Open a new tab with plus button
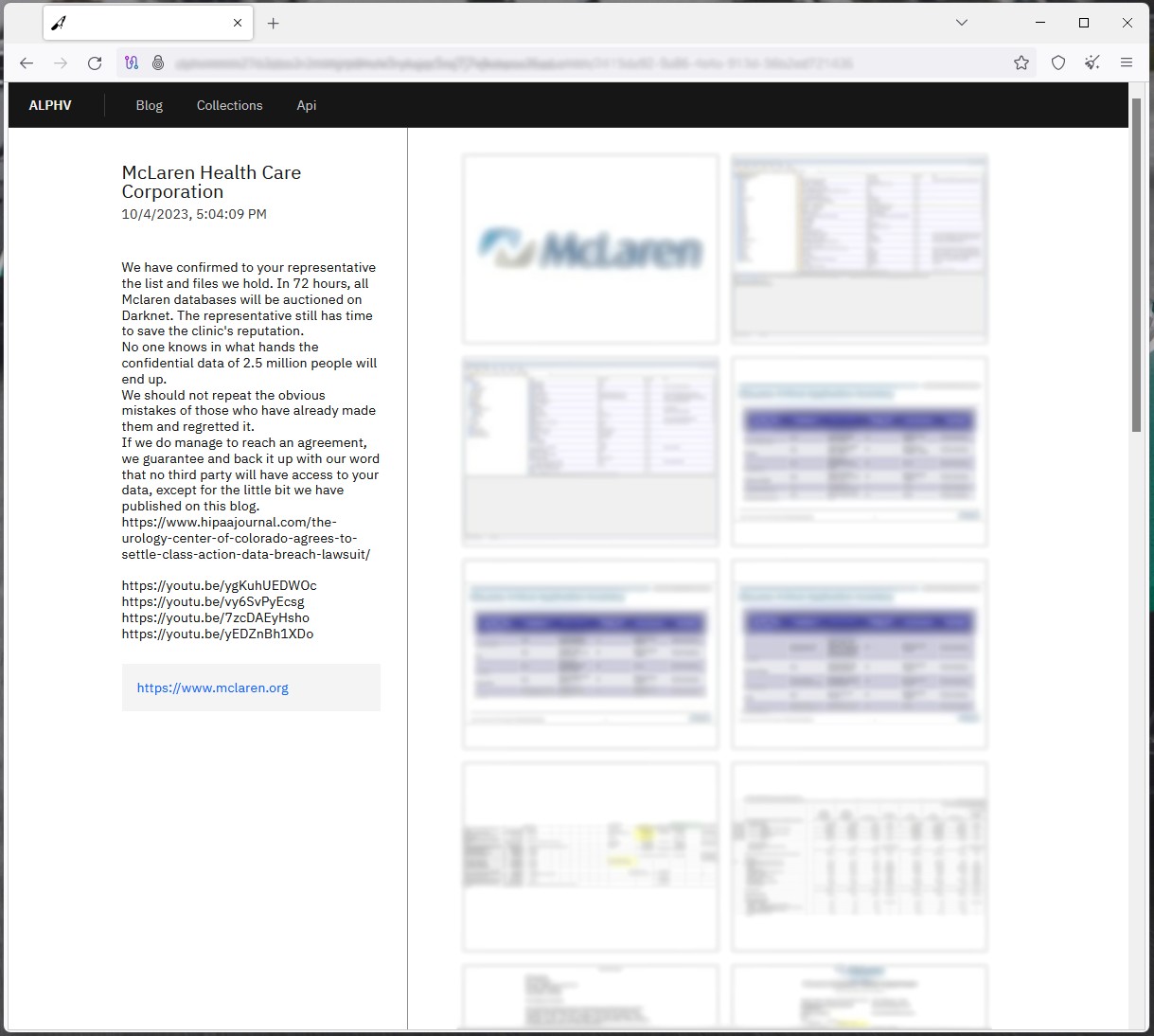 (274, 23)
